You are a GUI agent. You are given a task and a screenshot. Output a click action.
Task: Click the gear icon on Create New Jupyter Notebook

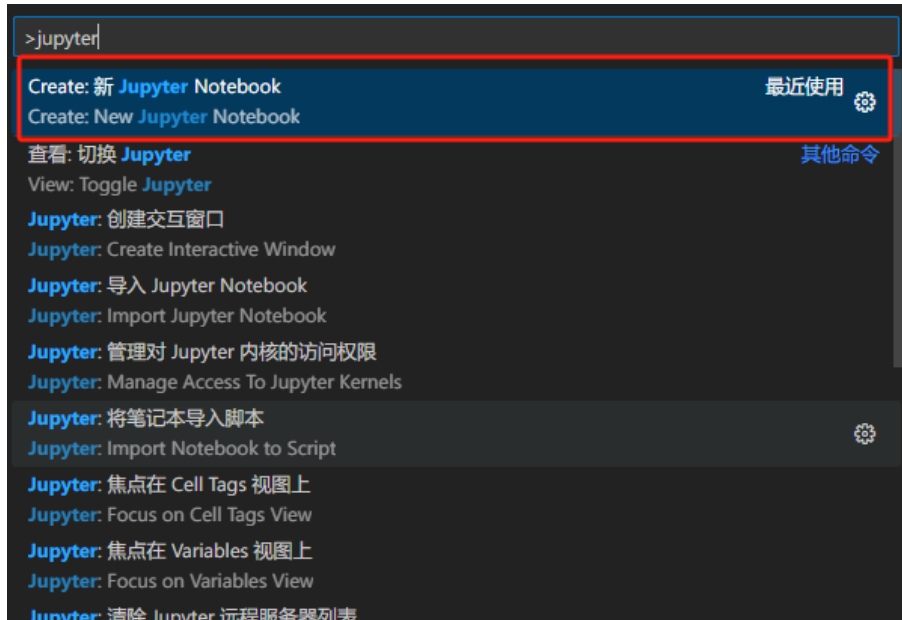tap(865, 102)
